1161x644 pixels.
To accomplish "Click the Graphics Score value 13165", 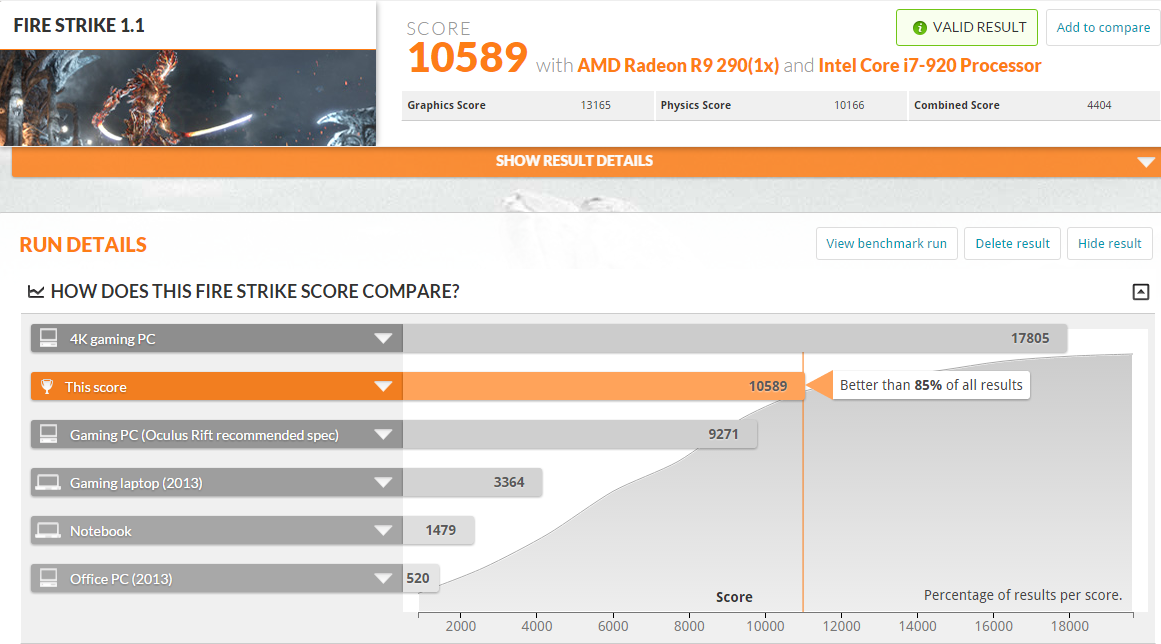I will (x=595, y=105).
